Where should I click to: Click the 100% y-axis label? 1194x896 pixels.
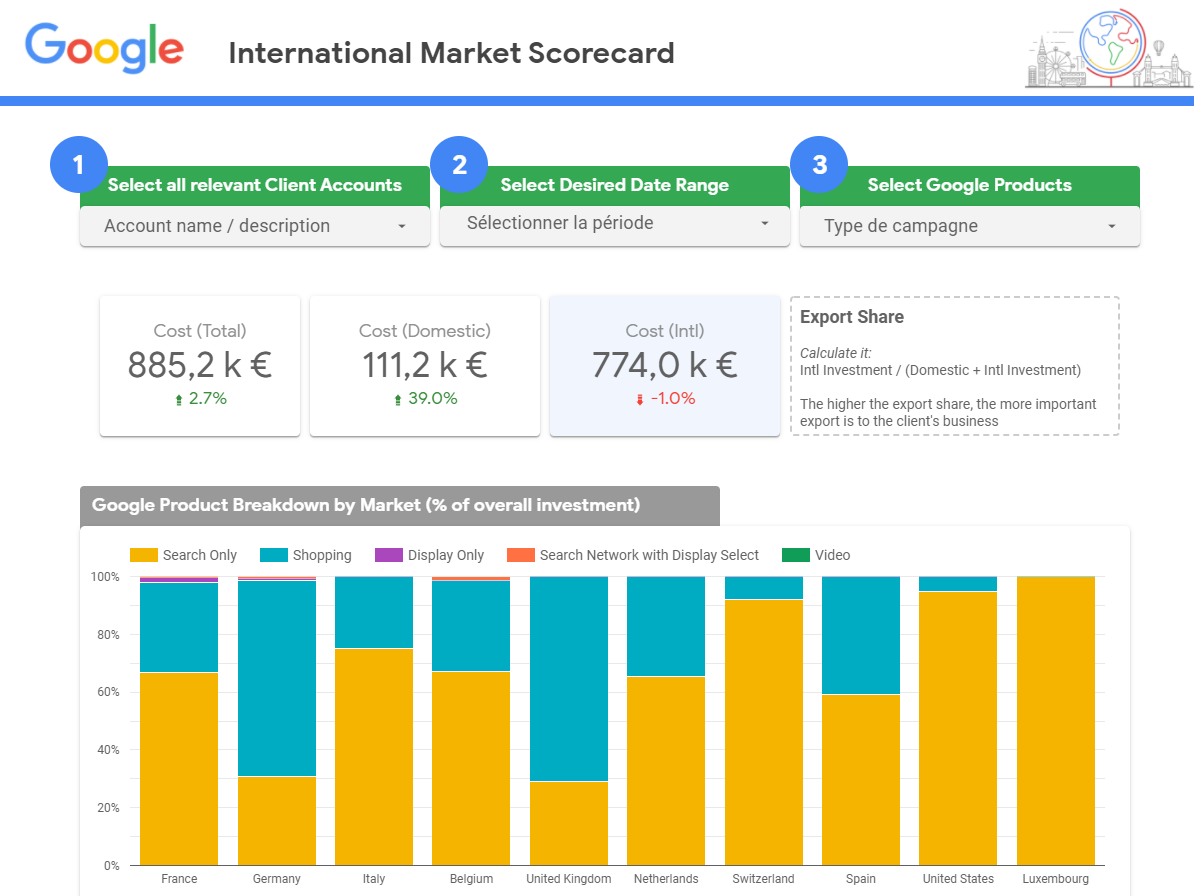click(x=105, y=577)
